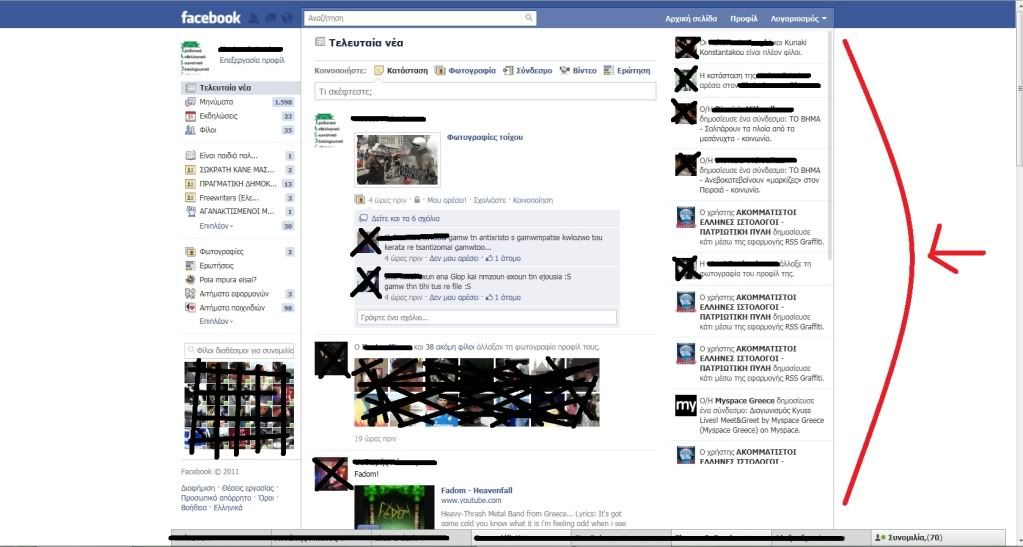Open the Fadom - Heavenfall video link
This screenshot has width=1023, height=547.
pyautogui.click(x=477, y=490)
